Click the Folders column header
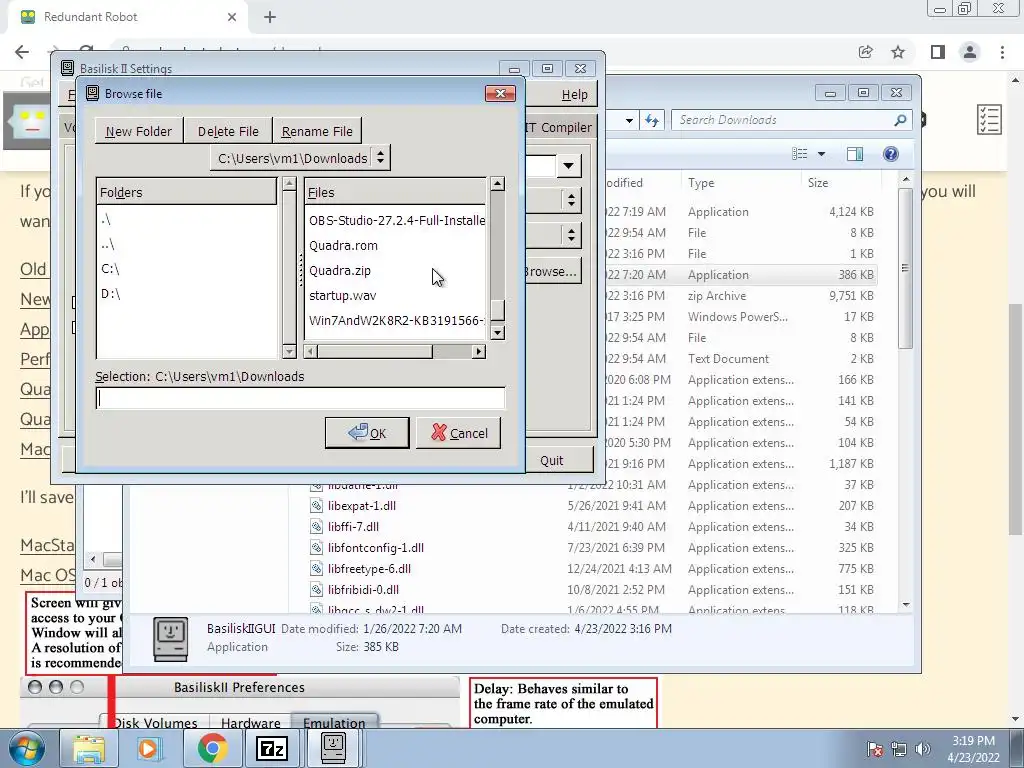This screenshot has height=768, width=1024. click(186, 192)
